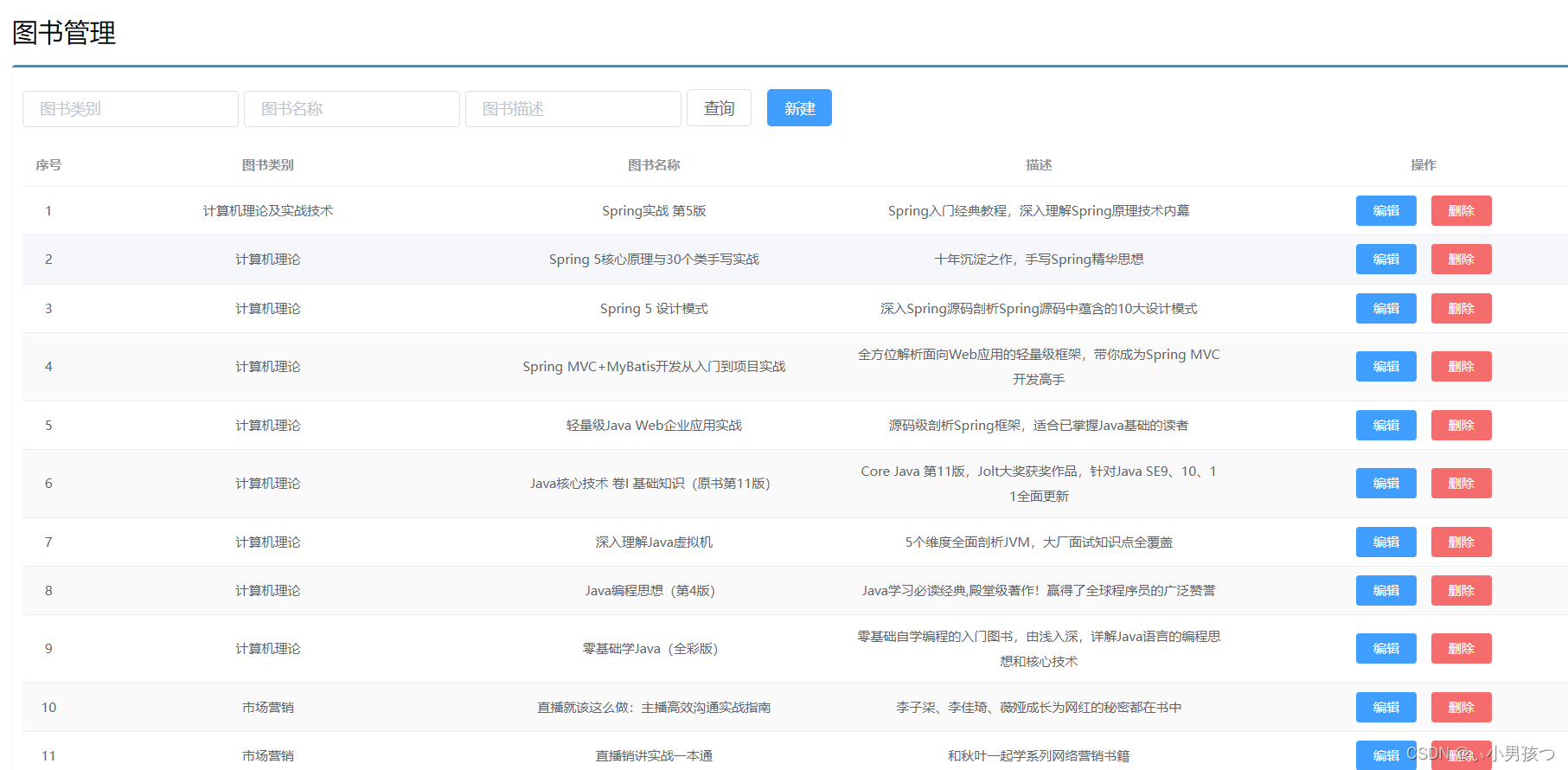Click description 源码级剖析Spring框架
This screenshot has height=770, width=1568.
tap(1039, 426)
